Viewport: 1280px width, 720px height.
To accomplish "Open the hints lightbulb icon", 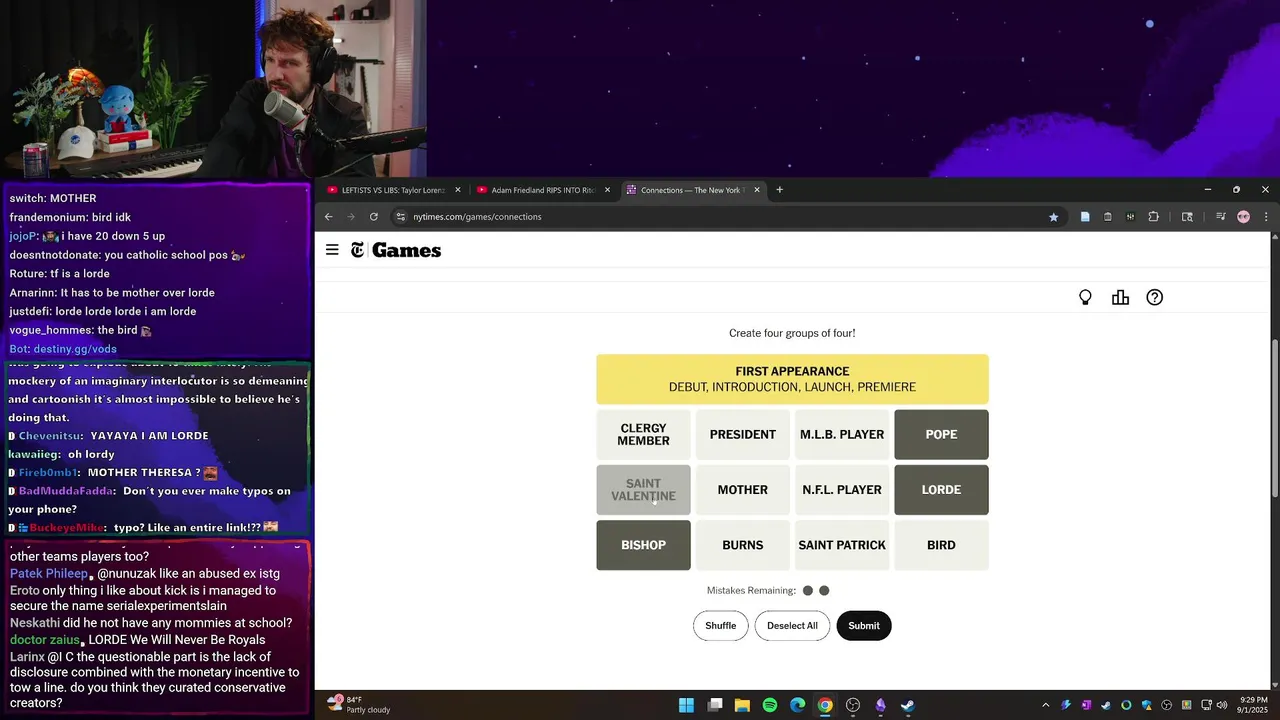I will click(1085, 297).
